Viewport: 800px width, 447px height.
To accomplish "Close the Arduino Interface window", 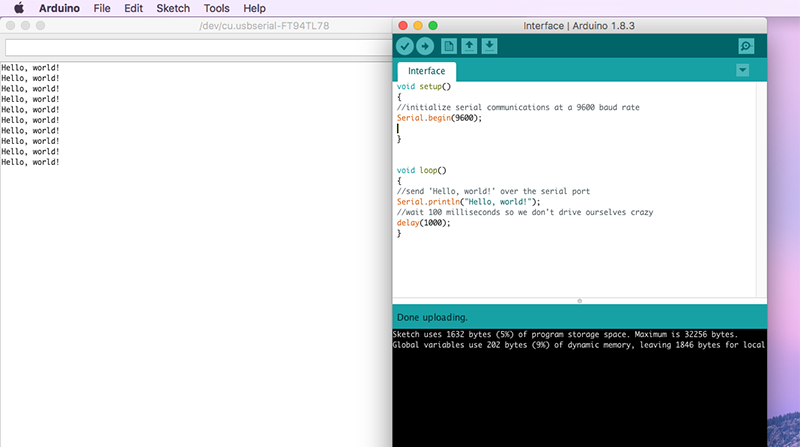I will point(403,26).
